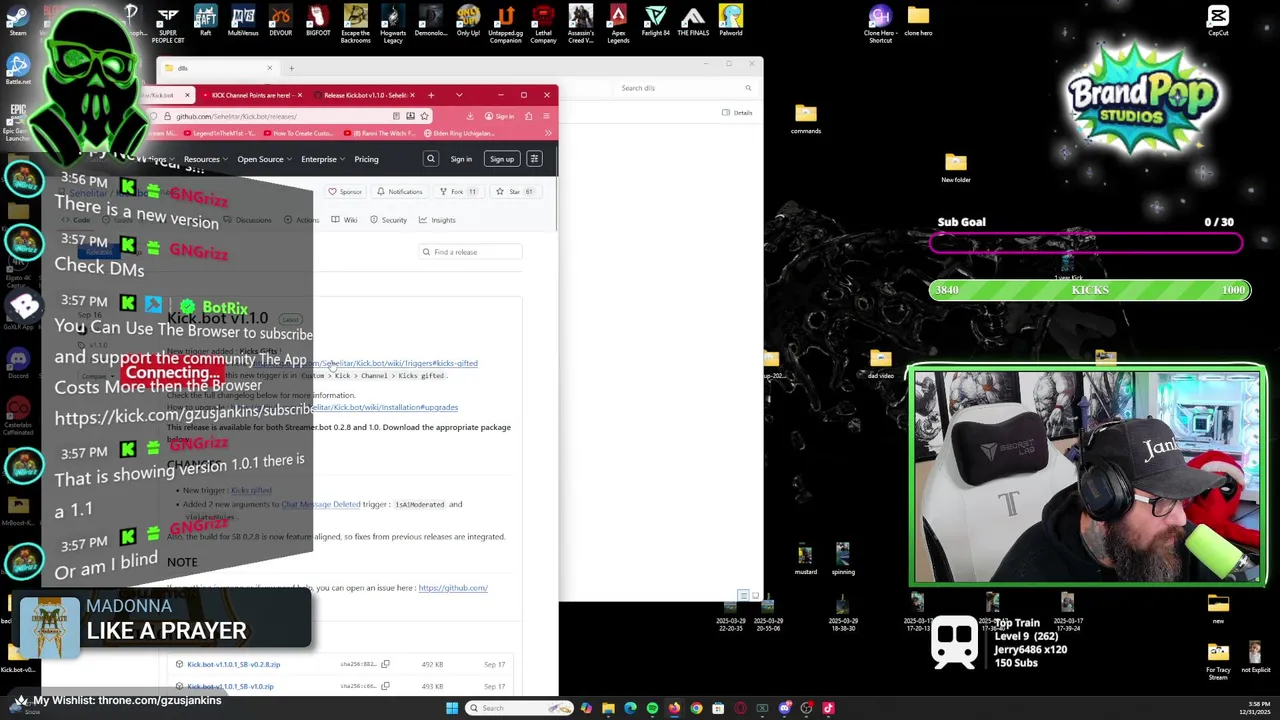Select the For Tracy Stream folder
The height and width of the screenshot is (720, 1280).
tap(1218, 659)
